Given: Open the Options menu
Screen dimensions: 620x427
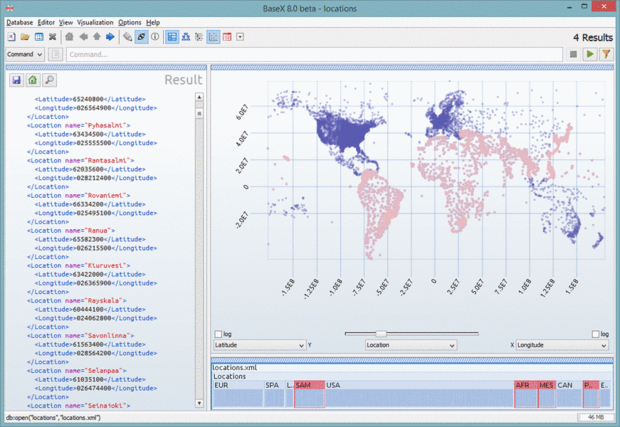Looking at the screenshot, I should coord(129,23).
